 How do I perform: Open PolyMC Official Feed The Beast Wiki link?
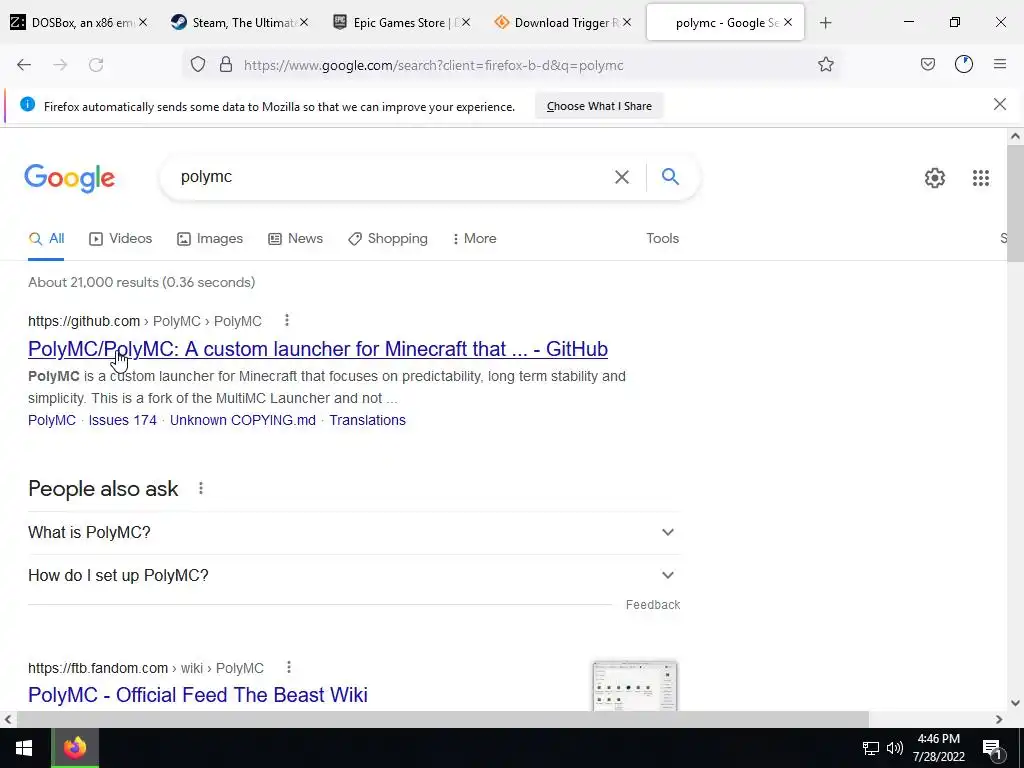coord(198,695)
